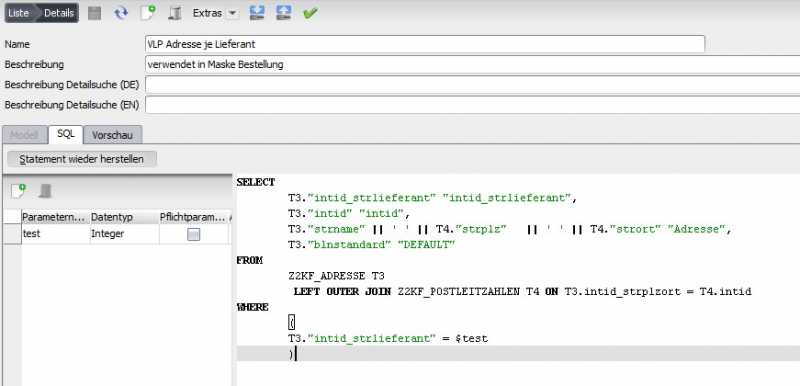Click the greyed parameter delete icon
The image size is (800, 386).
[45, 191]
